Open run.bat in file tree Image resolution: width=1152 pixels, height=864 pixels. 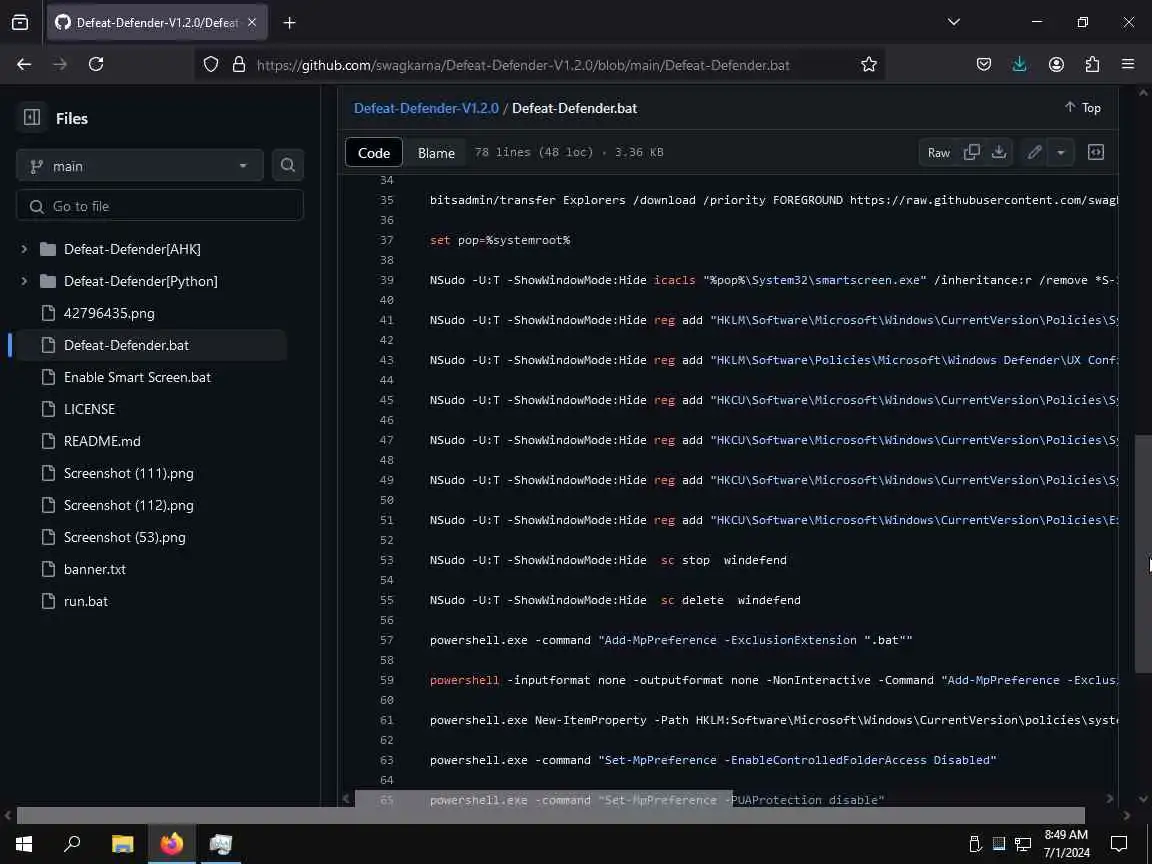(x=86, y=601)
